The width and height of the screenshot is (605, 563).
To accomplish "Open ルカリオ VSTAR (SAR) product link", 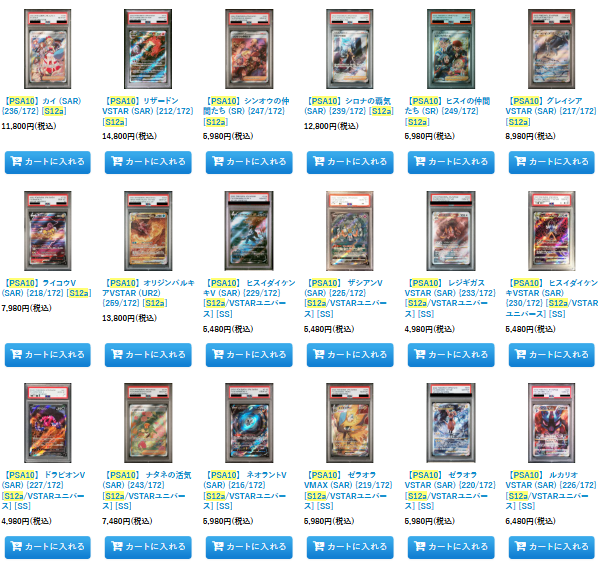I will (x=551, y=490).
